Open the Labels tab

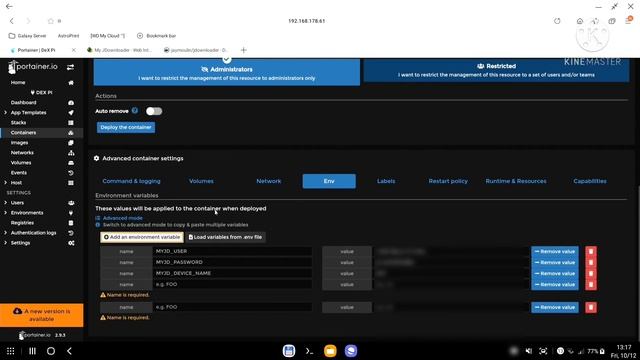coord(386,181)
